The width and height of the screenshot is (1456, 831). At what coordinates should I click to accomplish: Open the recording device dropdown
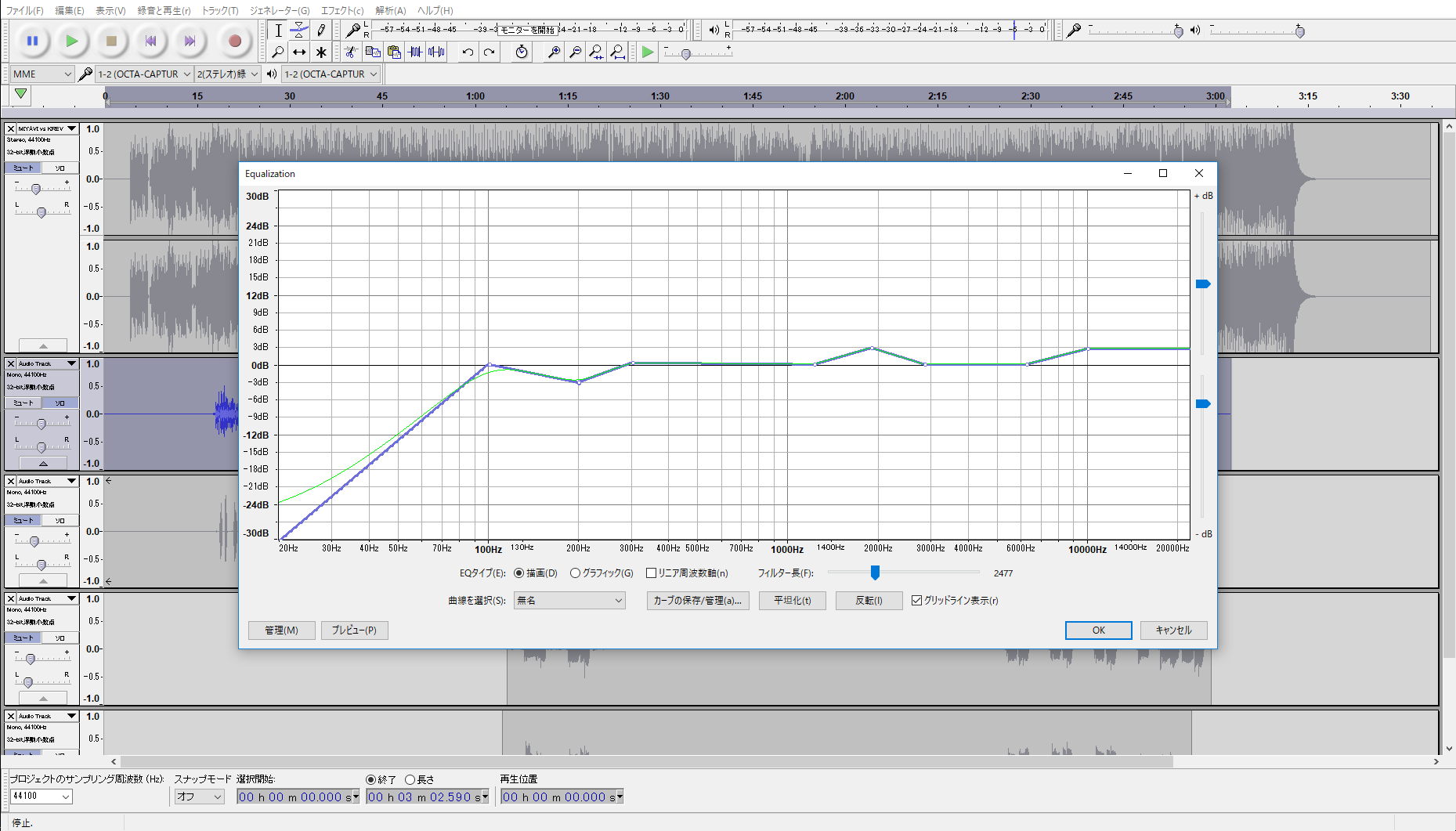[144, 74]
